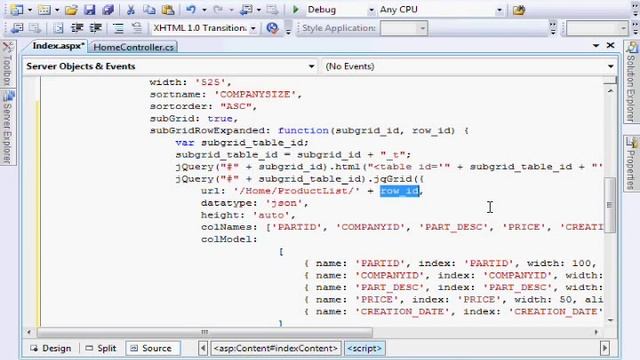Open the Server Explorer side panel
The height and width of the screenshot is (360, 640).
coord(8,127)
